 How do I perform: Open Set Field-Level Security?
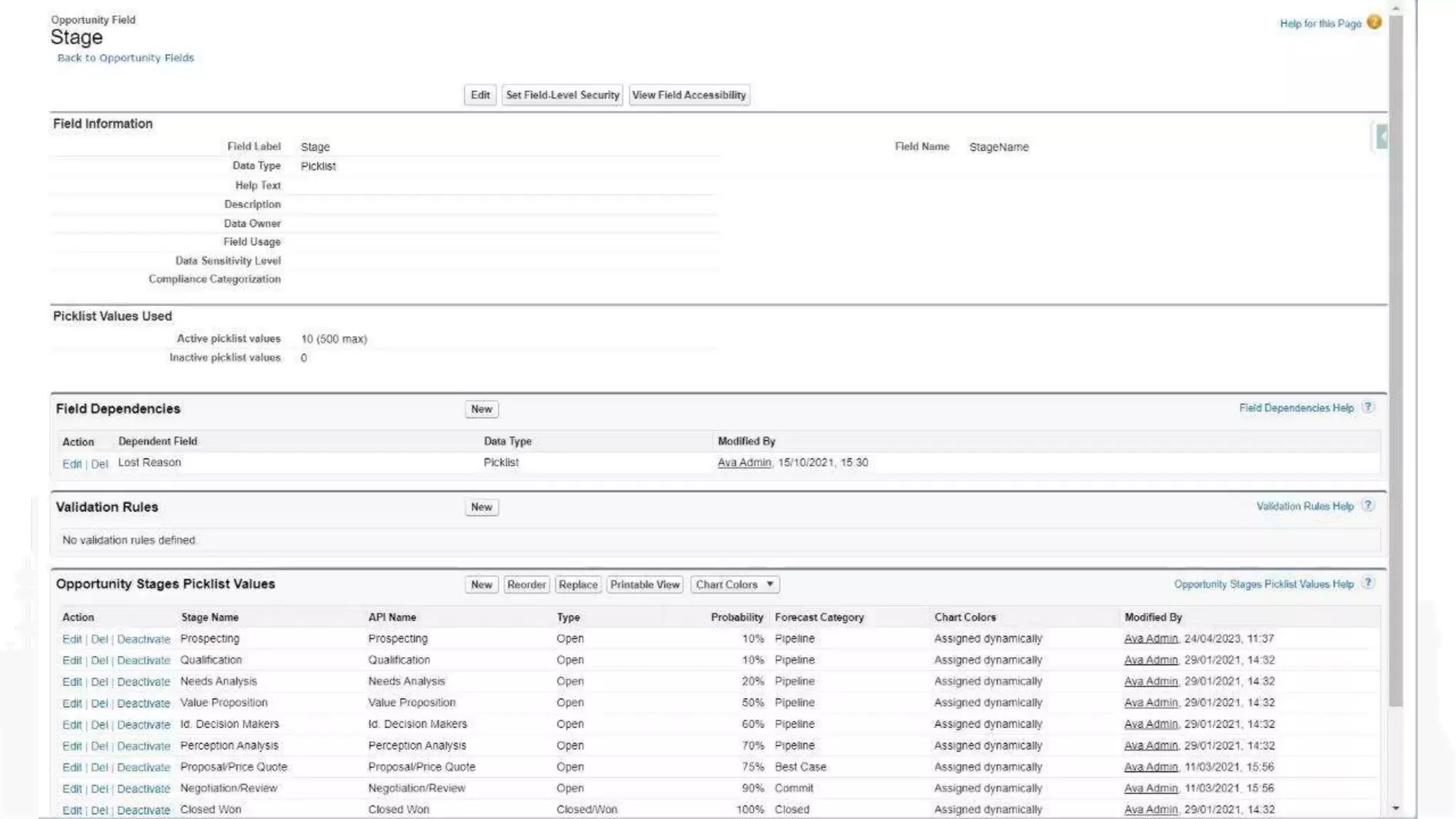click(562, 95)
